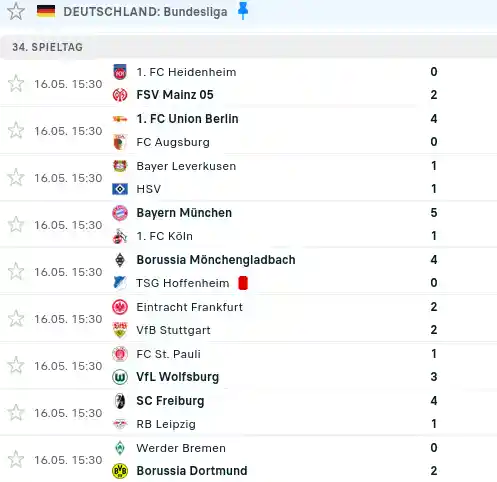The image size is (497, 482).
Task: Click the Eintracht Frankfurt eagle crest
Action: (x=120, y=307)
